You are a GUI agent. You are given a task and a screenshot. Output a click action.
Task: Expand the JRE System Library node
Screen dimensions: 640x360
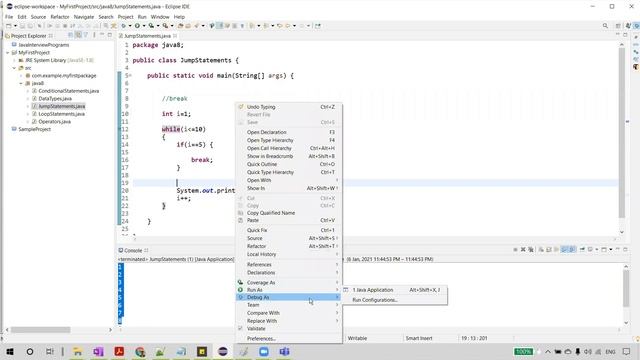pos(15,60)
